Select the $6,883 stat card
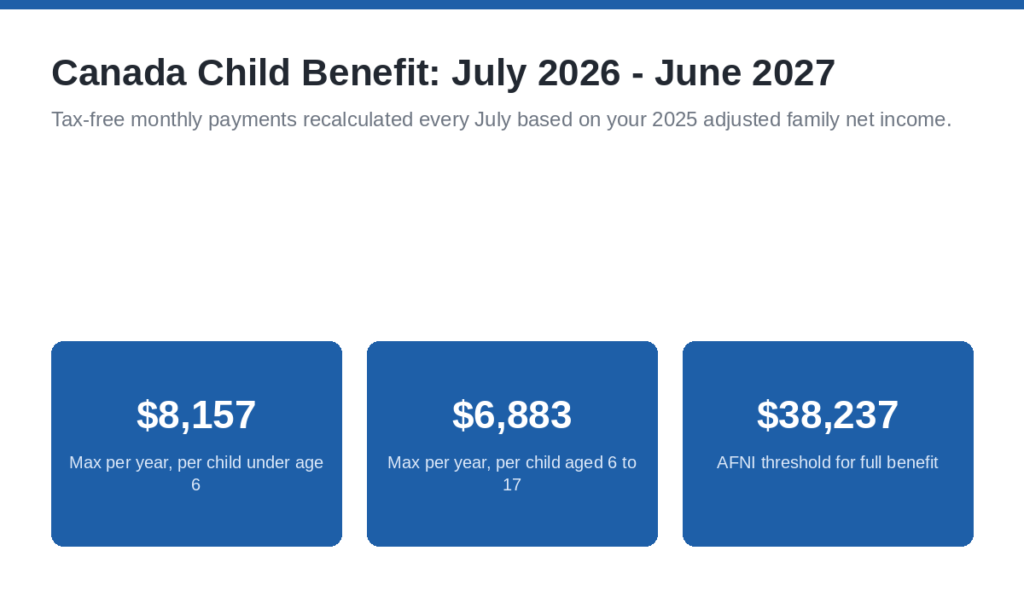Screen dimensions: 1024x597 [x=512, y=444]
